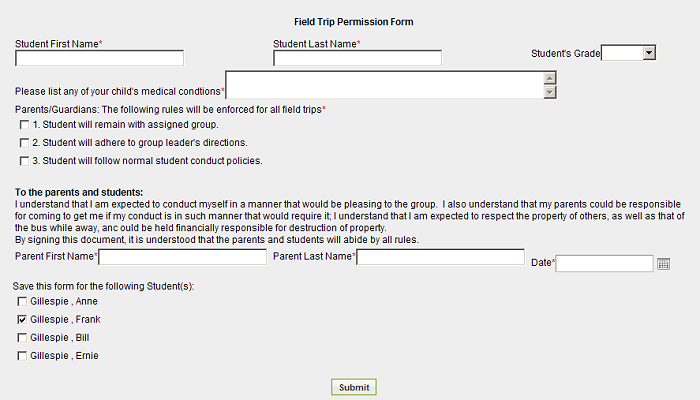Select the medical conditions text area
The width and height of the screenshot is (700, 400).
385,85
